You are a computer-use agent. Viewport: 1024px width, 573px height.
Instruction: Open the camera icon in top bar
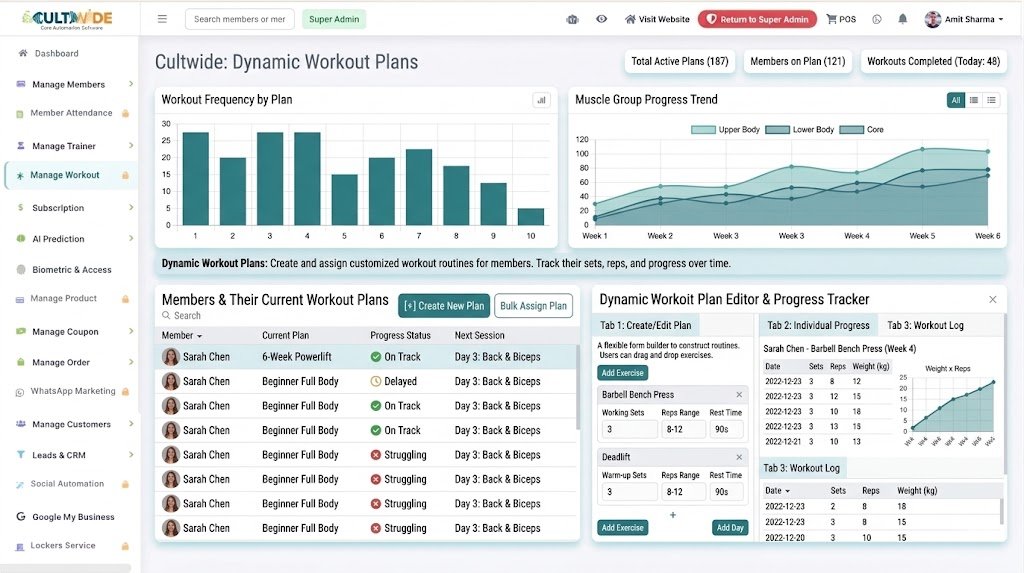click(x=573, y=20)
